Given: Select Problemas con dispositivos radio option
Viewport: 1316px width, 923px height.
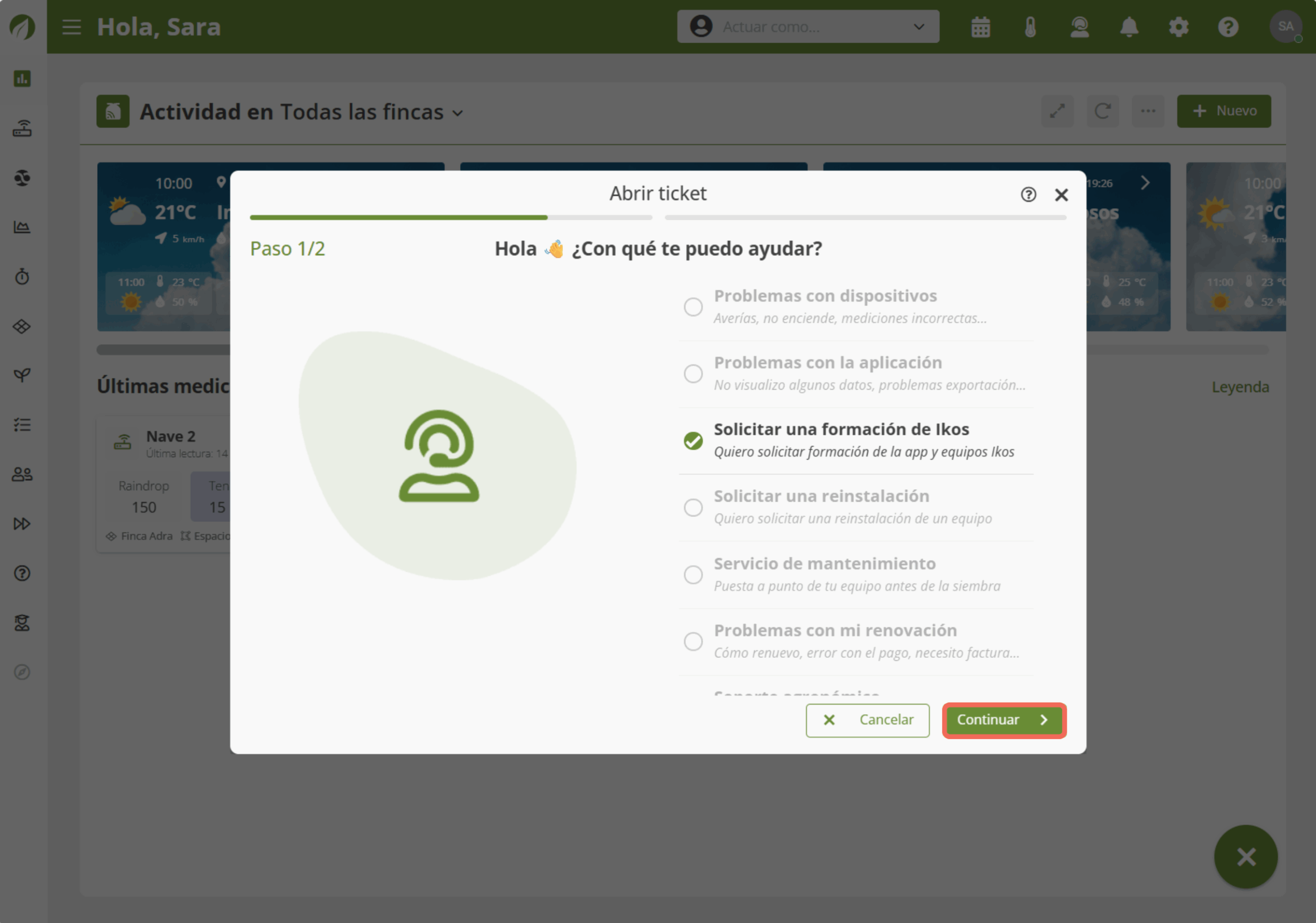Looking at the screenshot, I should [693, 306].
